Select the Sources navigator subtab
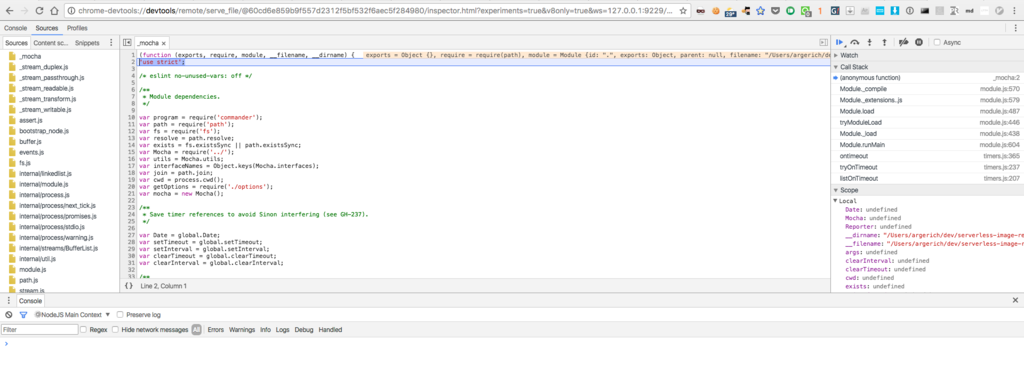 (16, 42)
